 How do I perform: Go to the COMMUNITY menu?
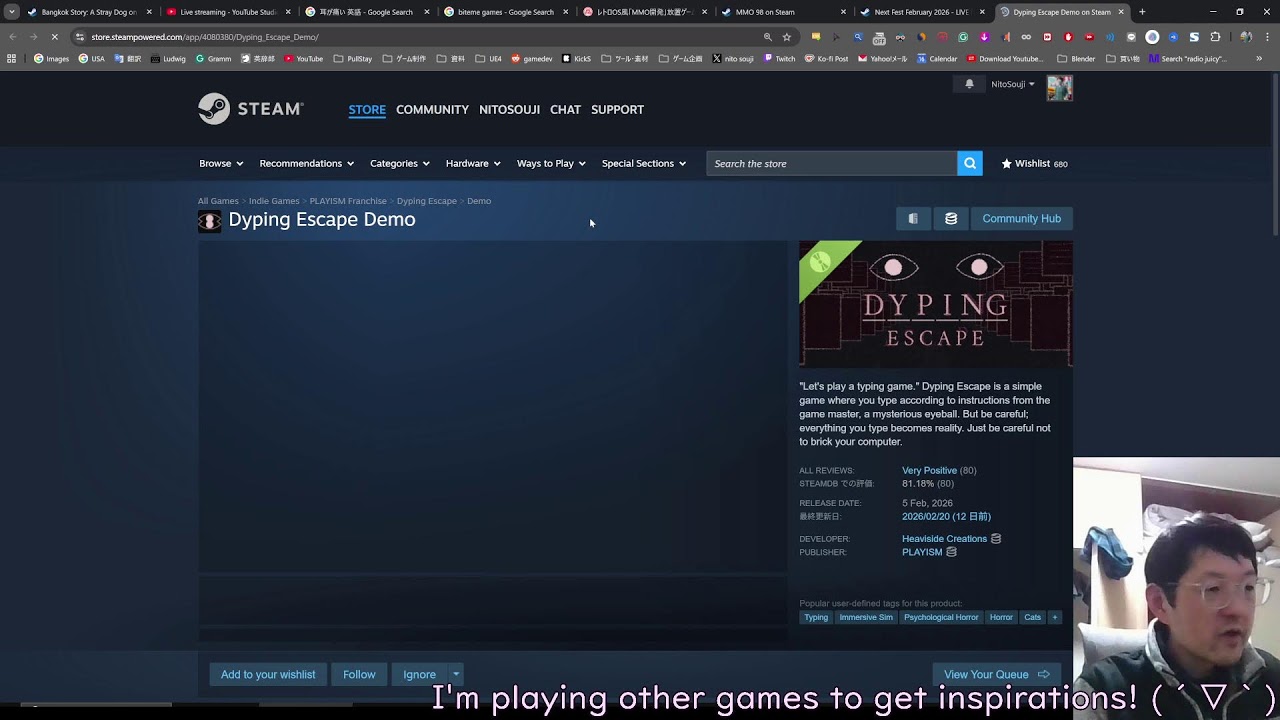[432, 109]
